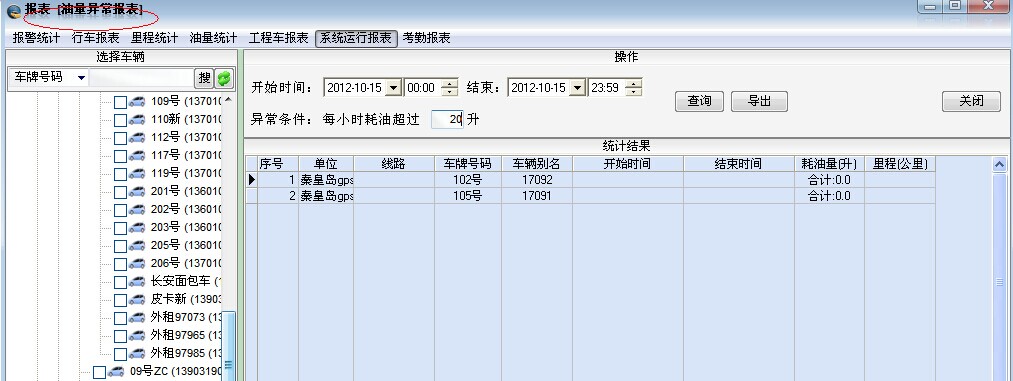This screenshot has width=1013, height=381.
Task: Open the 考勤报表 menu
Action: pos(426,38)
